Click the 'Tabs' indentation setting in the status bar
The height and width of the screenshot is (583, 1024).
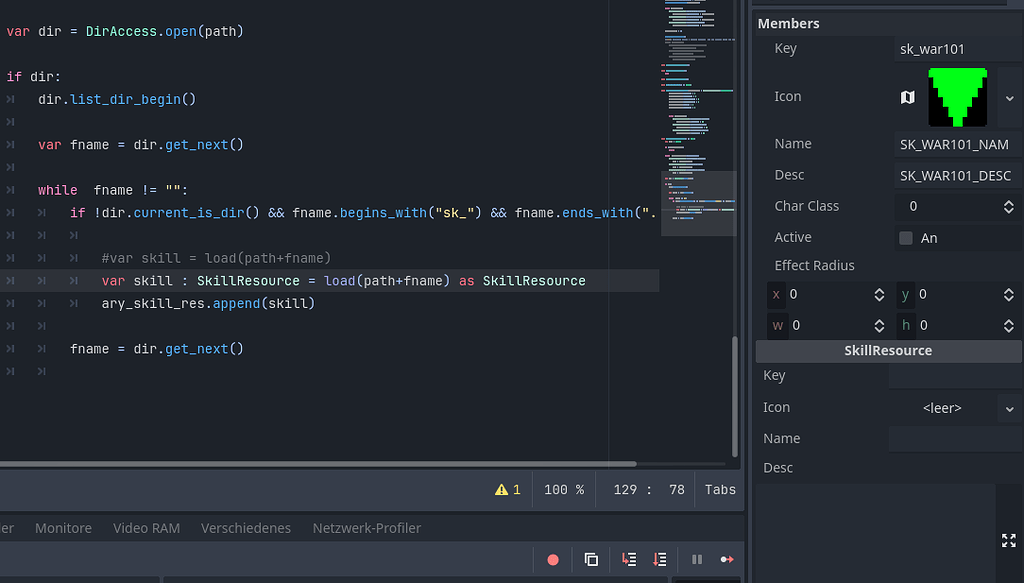point(719,489)
